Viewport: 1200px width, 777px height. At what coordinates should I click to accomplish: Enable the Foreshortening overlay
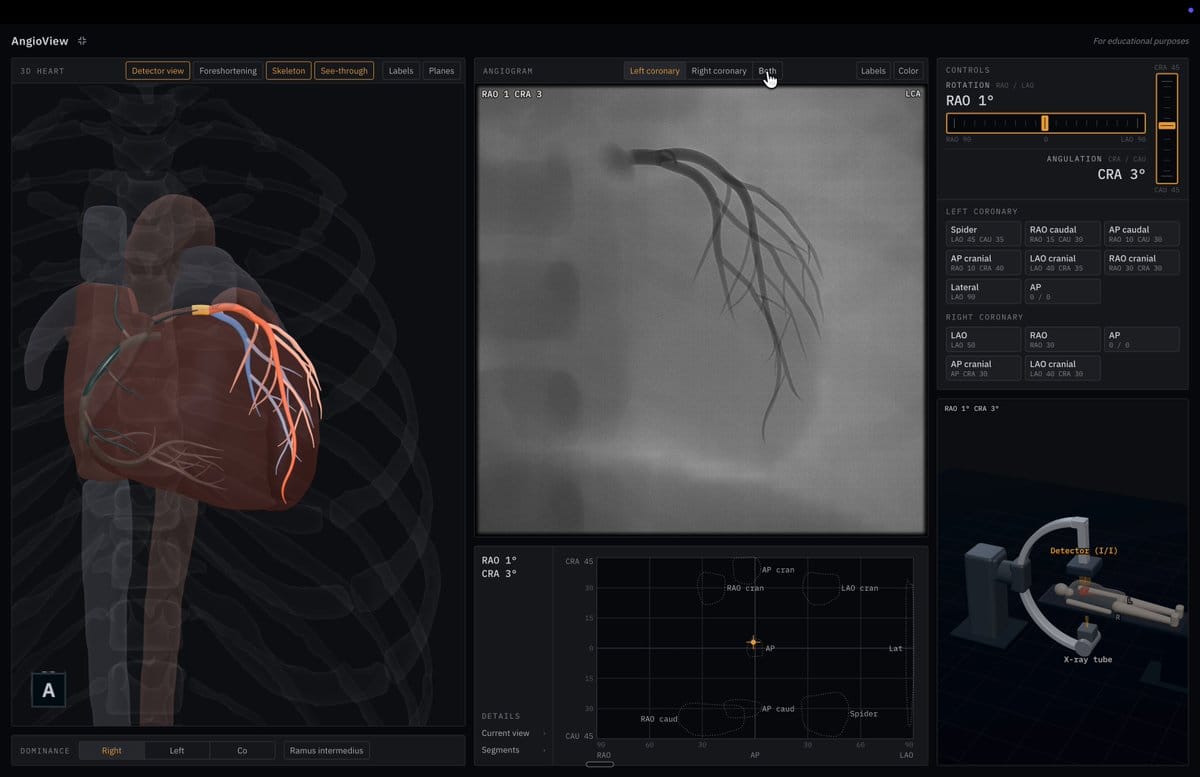click(x=228, y=71)
